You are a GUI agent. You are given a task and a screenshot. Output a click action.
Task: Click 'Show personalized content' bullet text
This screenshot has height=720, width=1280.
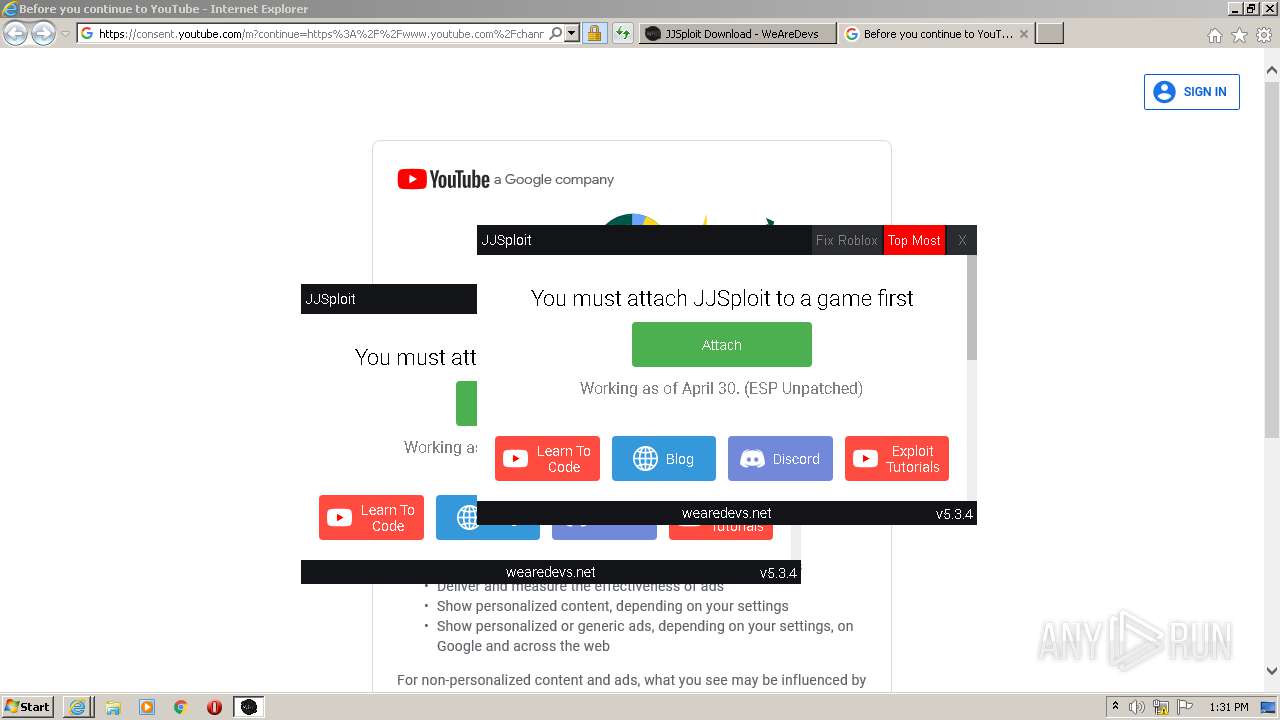coord(613,606)
